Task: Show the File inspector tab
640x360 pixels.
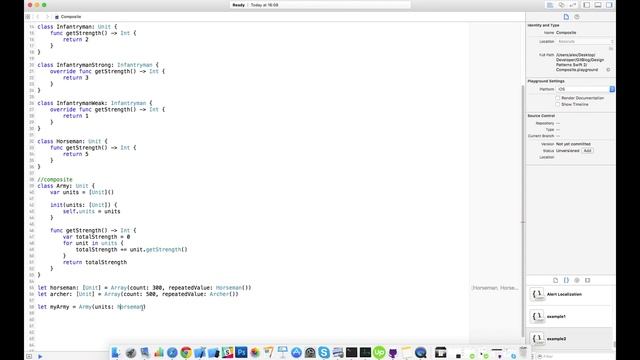Action: [566, 17]
